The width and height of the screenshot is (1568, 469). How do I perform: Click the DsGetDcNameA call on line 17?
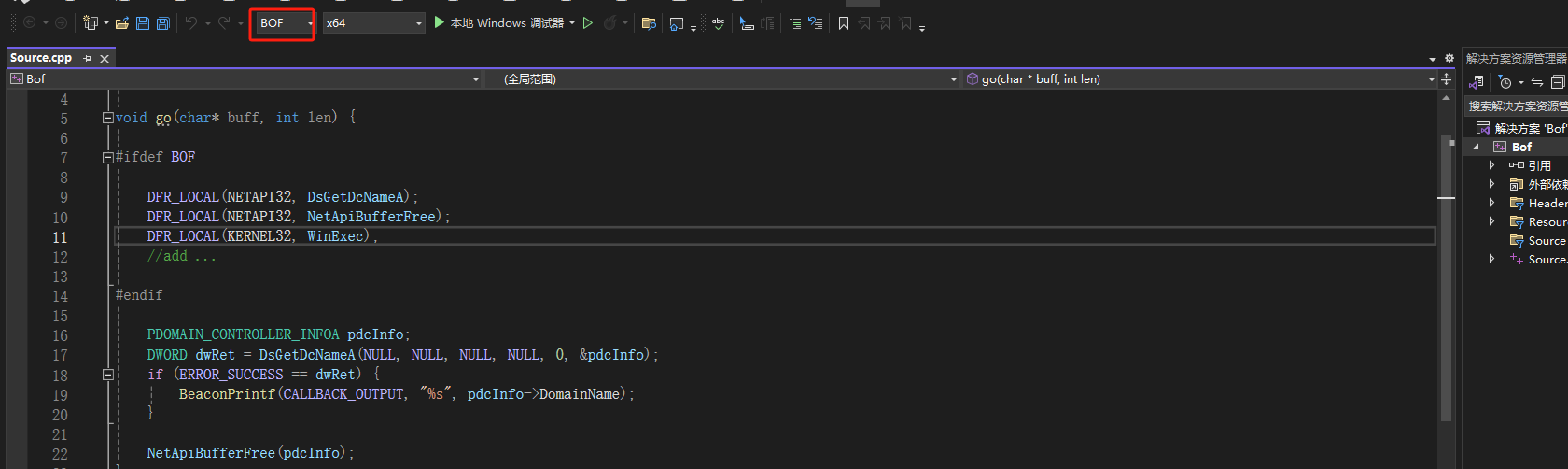click(x=307, y=355)
